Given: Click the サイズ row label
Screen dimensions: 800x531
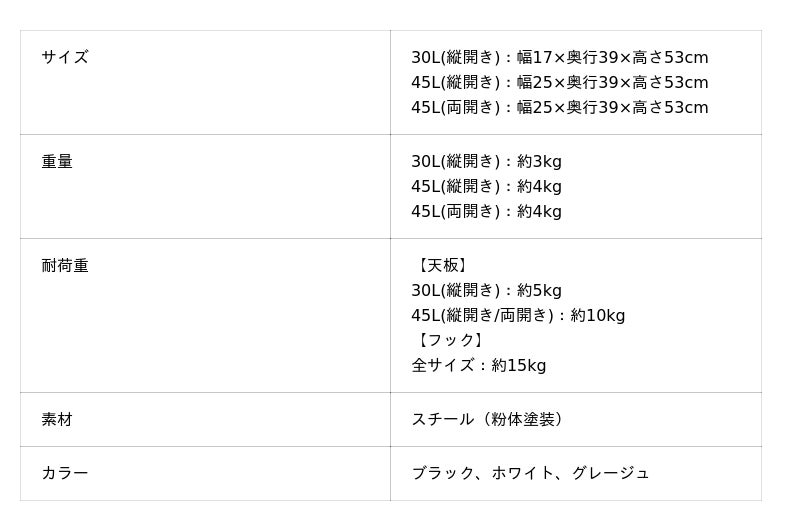Looking at the screenshot, I should point(65,57).
